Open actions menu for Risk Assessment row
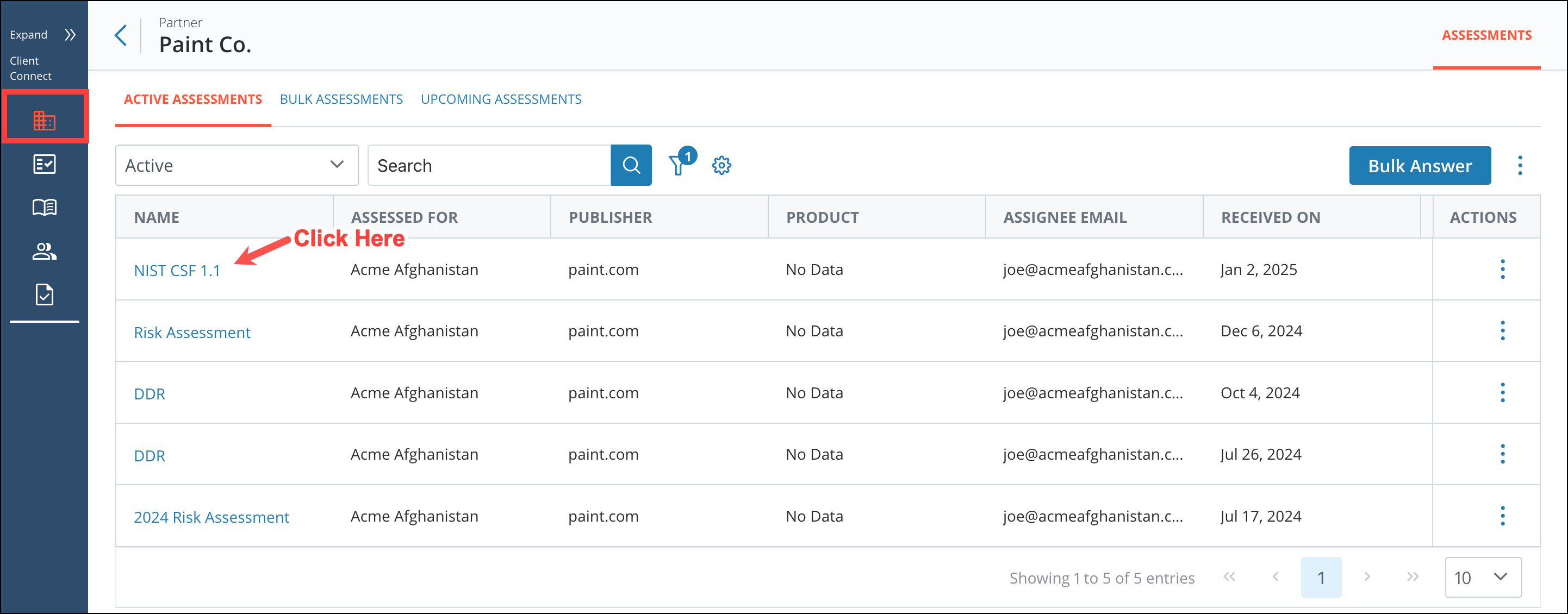This screenshot has width=1568, height=614. (1502, 330)
